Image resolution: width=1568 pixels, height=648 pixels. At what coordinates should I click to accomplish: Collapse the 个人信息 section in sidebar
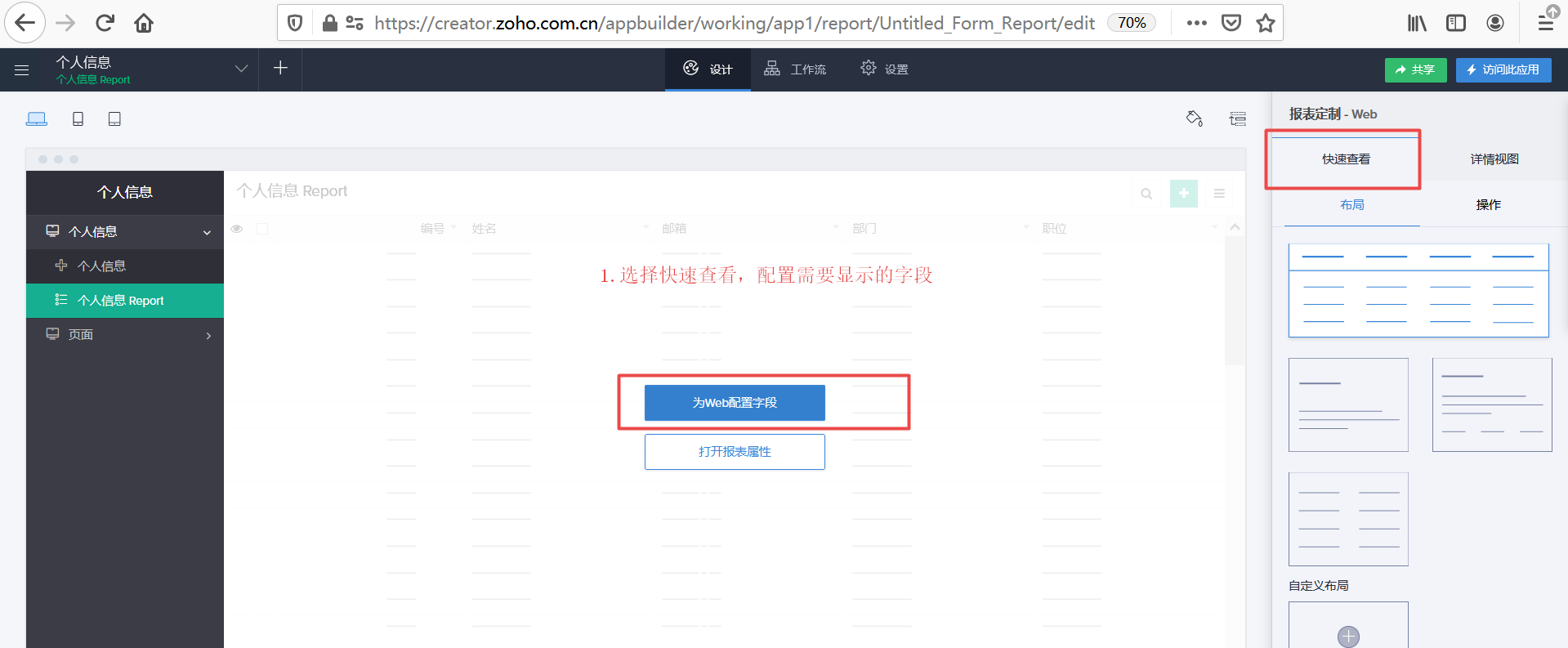point(207,233)
